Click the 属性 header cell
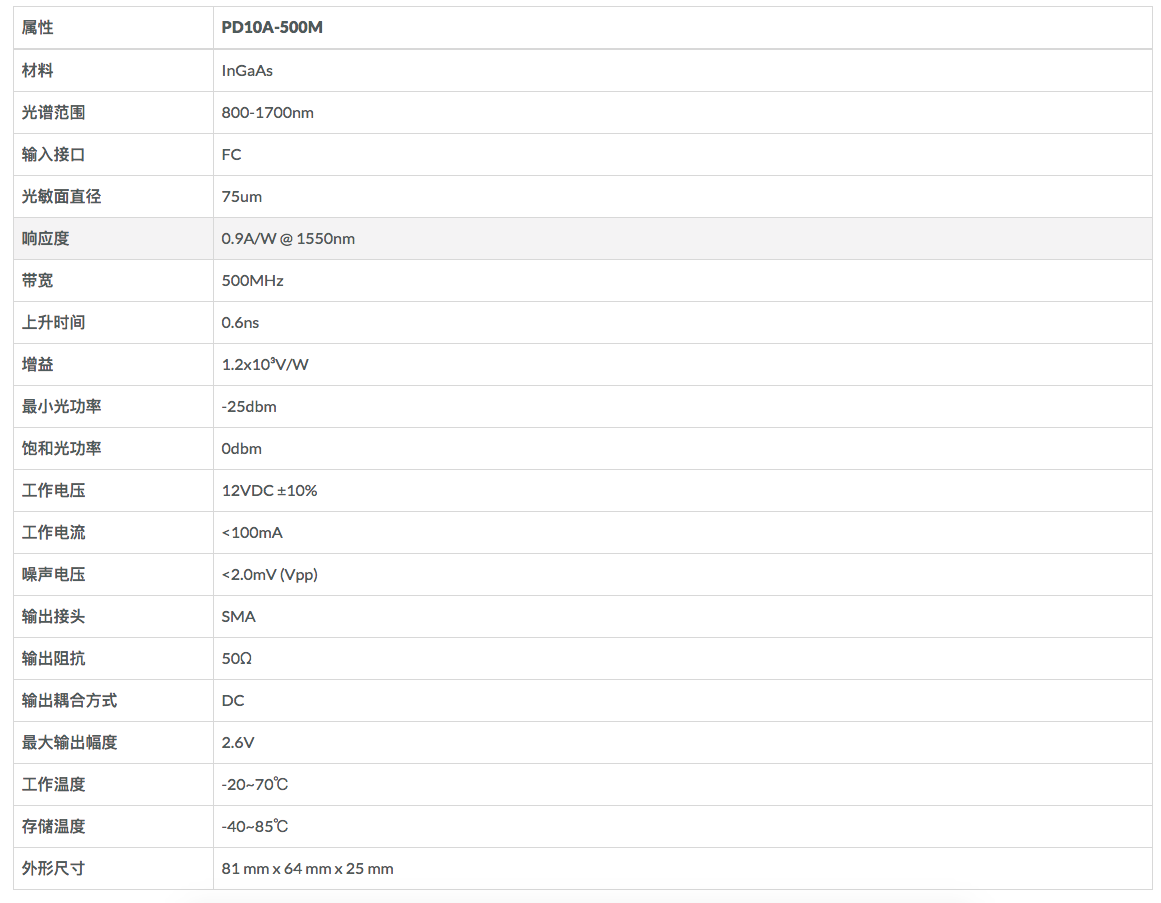Image resolution: width=1161 pixels, height=903 pixels. coord(38,28)
